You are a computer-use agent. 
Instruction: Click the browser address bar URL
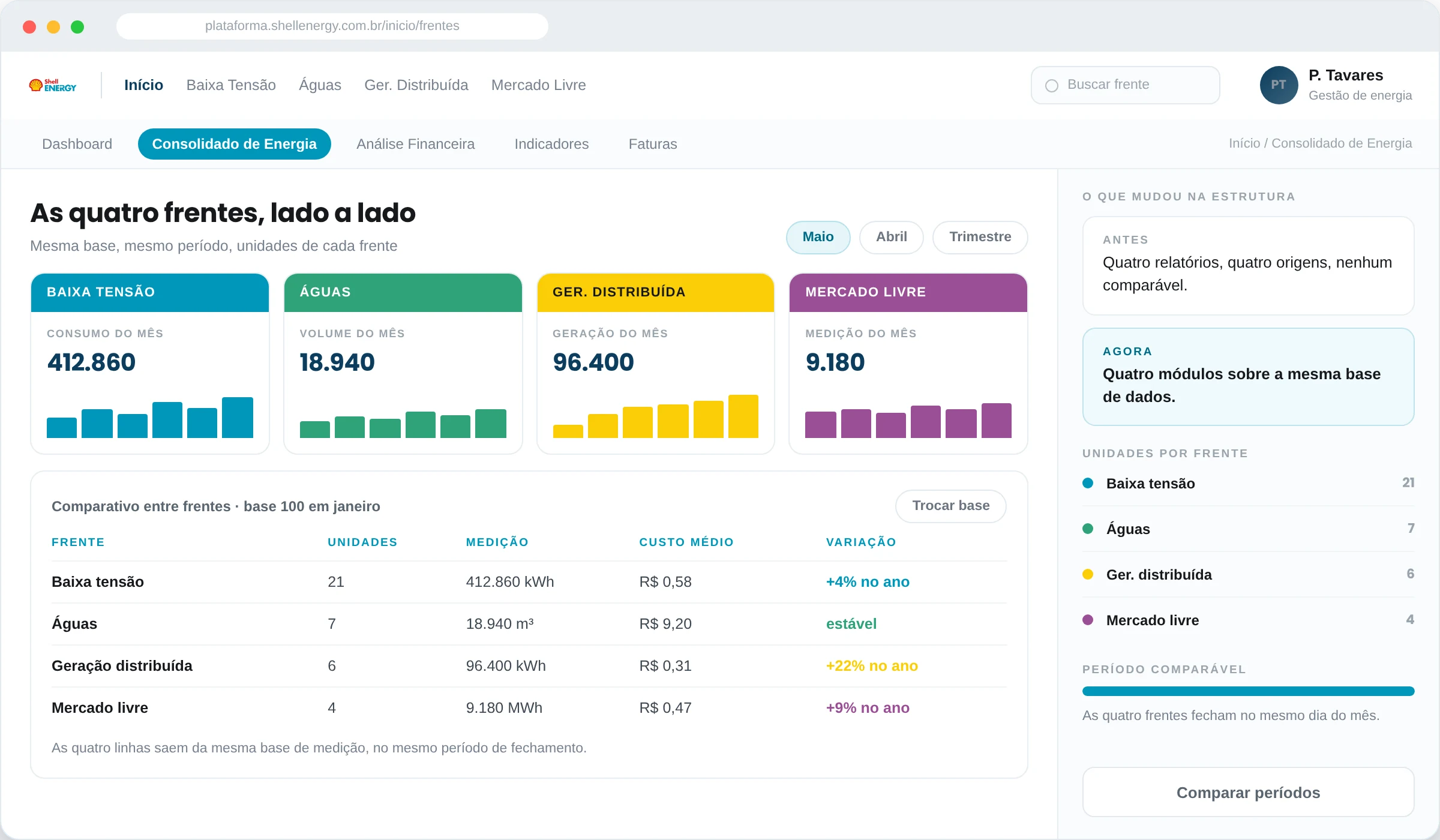(x=332, y=26)
